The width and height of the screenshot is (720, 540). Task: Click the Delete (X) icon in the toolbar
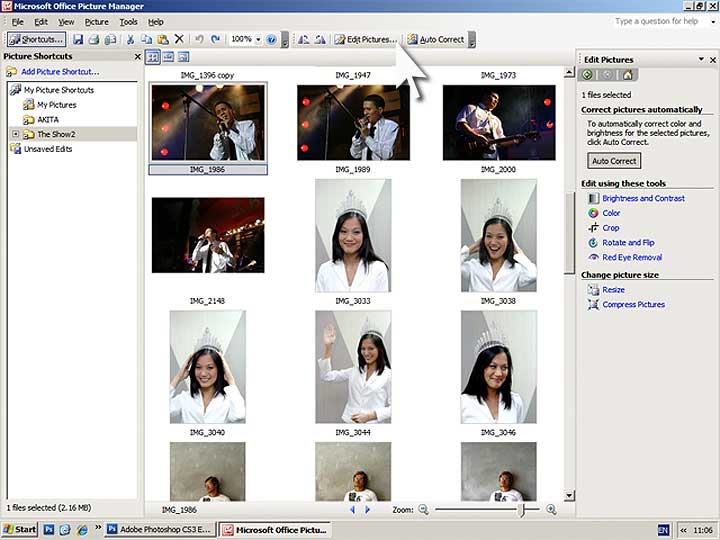[179, 39]
